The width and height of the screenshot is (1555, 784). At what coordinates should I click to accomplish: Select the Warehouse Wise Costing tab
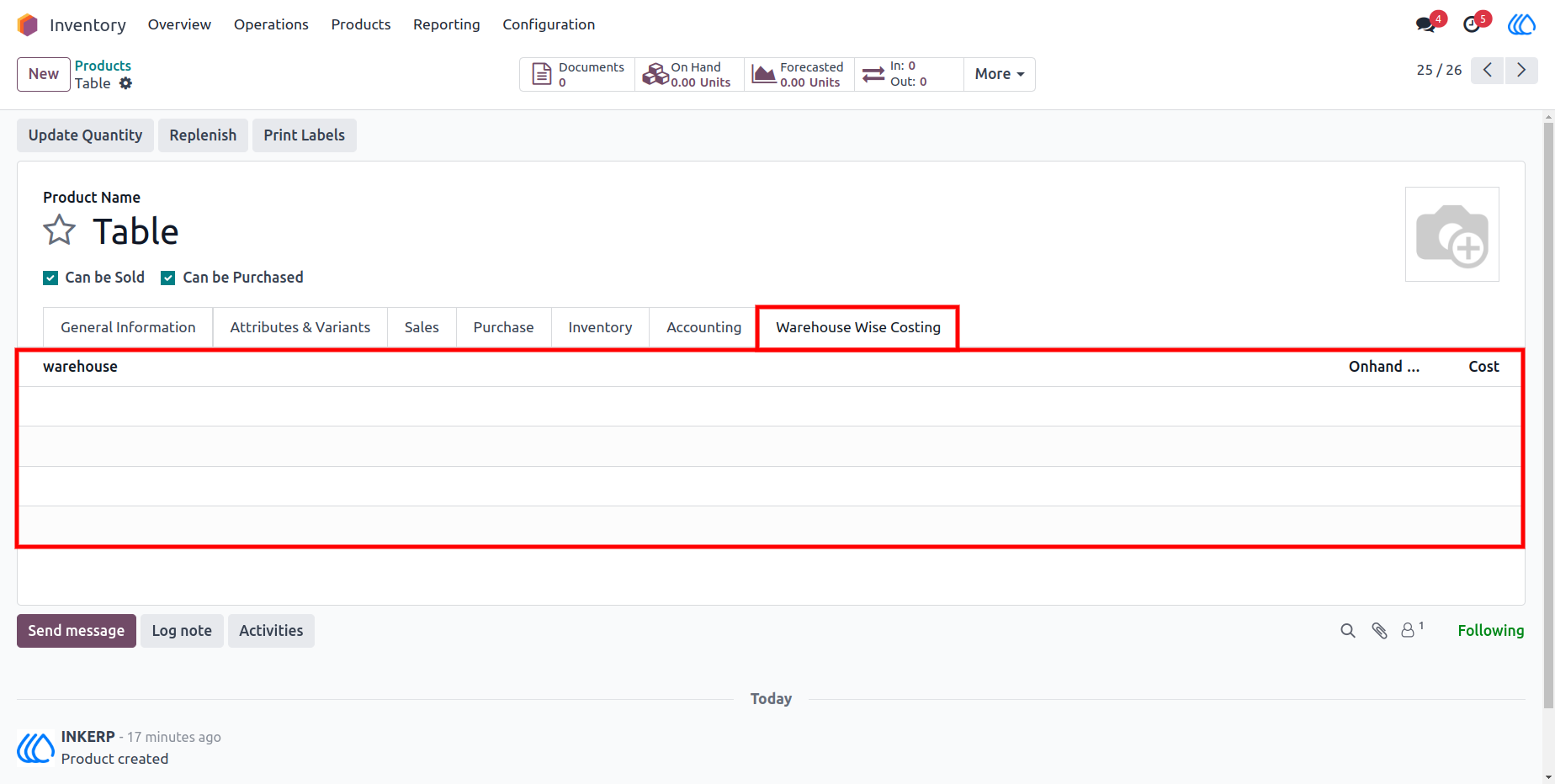(858, 327)
